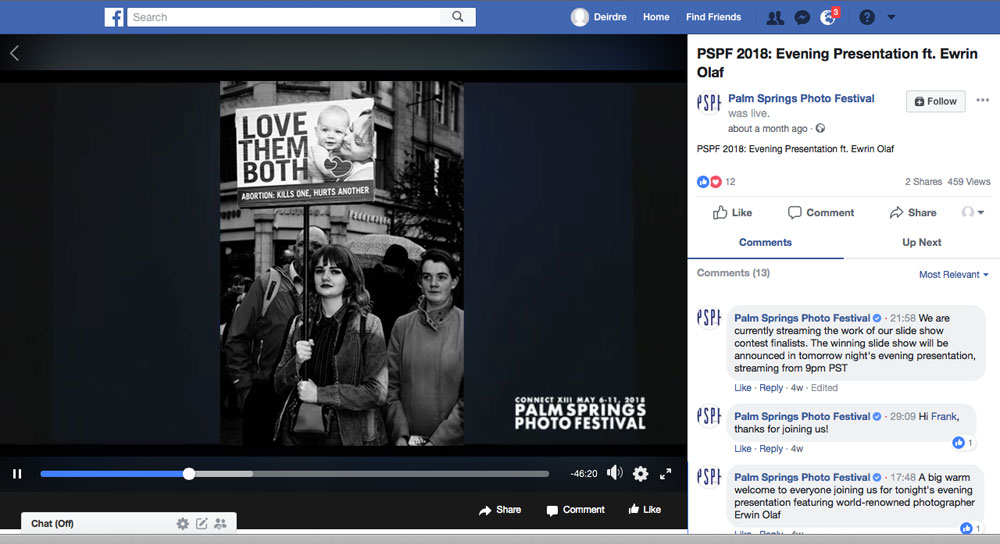Open the Friend Requests icon
Image resolution: width=1000 pixels, height=544 pixels.
tap(774, 17)
